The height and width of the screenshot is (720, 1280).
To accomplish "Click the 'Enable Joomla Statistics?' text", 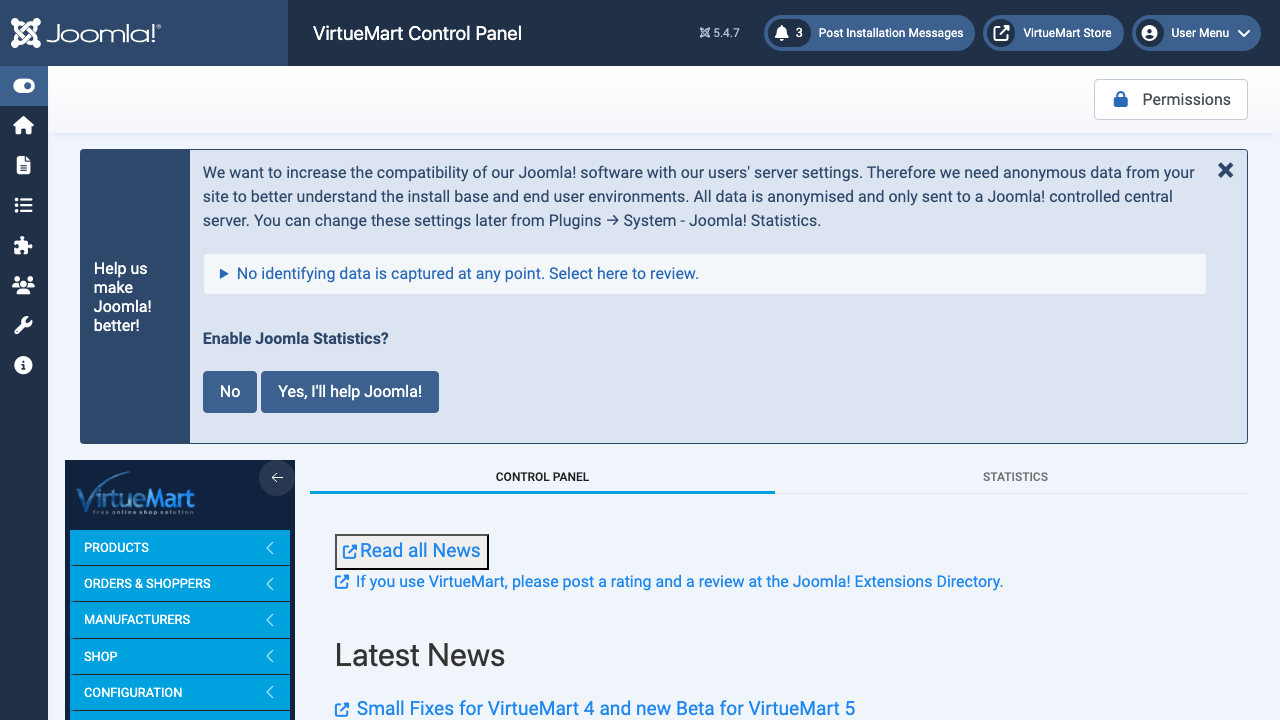I will pos(296,339).
